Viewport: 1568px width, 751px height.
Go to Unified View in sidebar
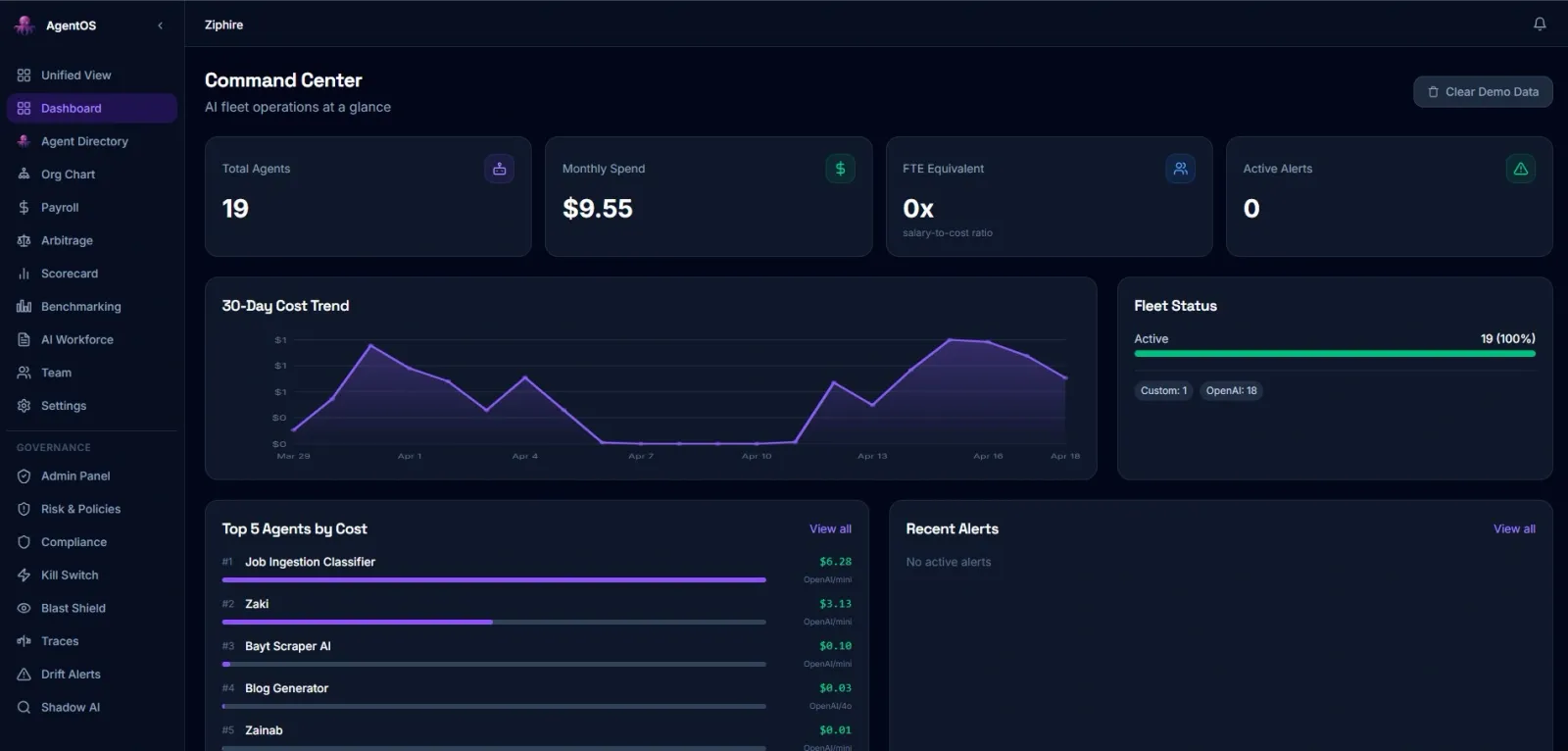point(75,75)
